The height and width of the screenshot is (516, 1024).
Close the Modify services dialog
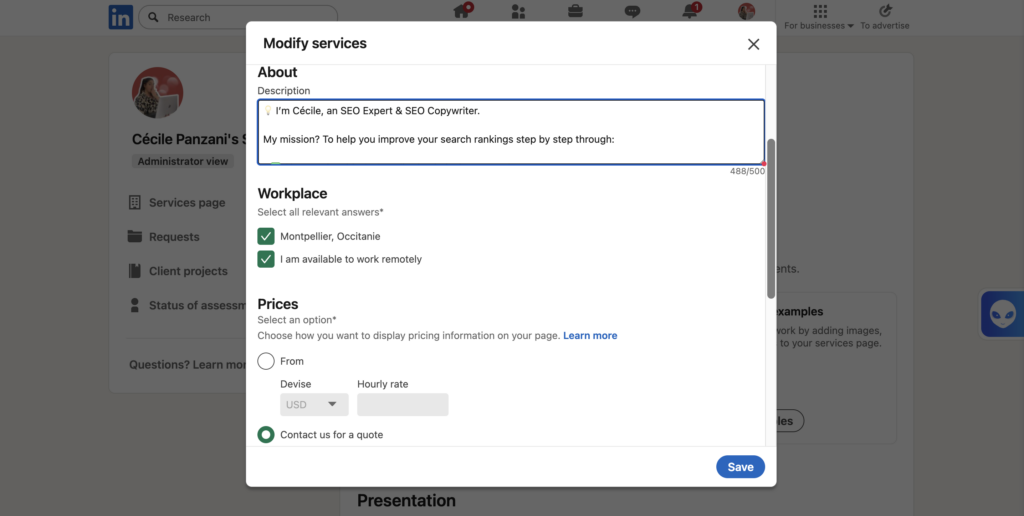point(754,44)
